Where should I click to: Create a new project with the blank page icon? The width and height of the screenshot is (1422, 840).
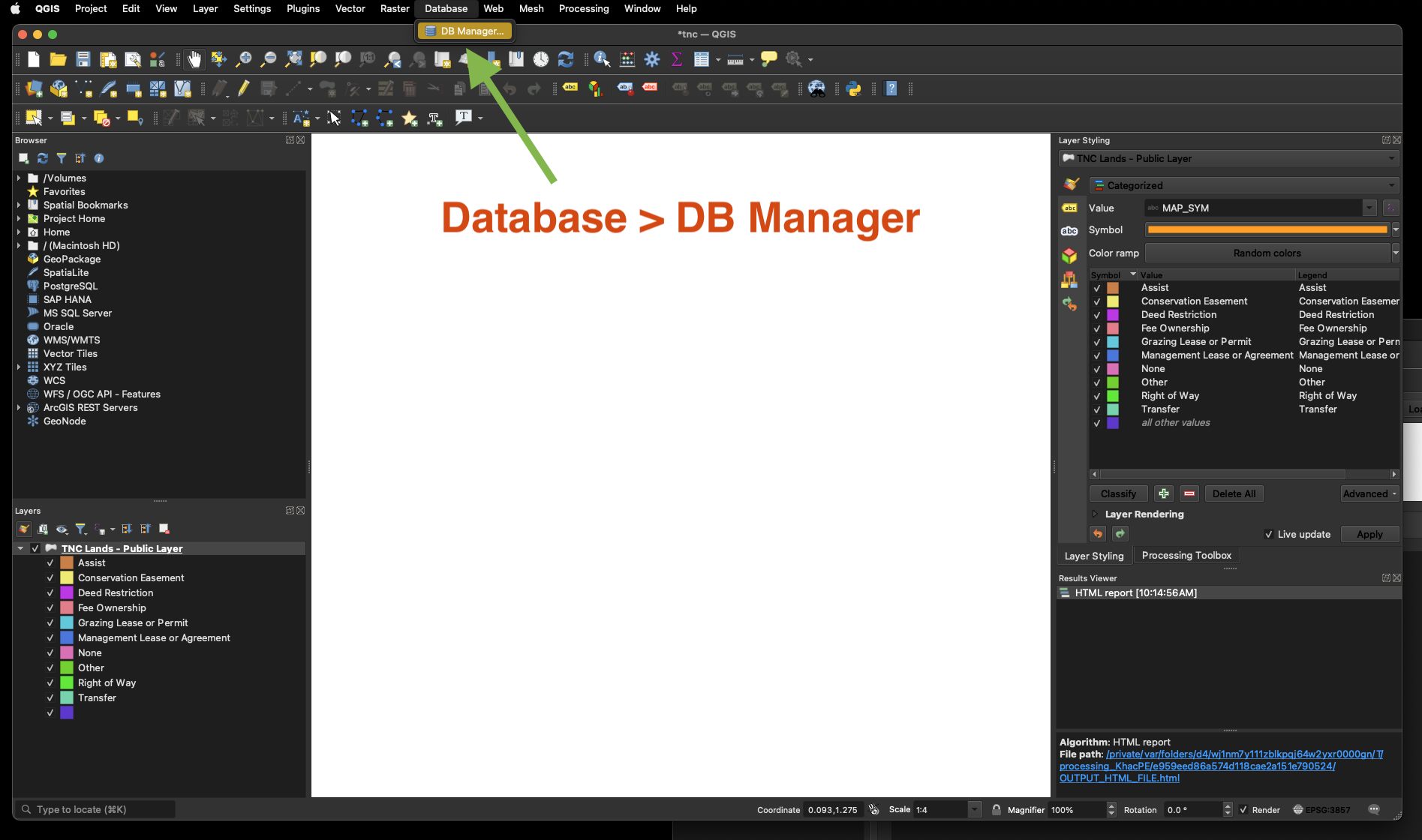tap(34, 59)
